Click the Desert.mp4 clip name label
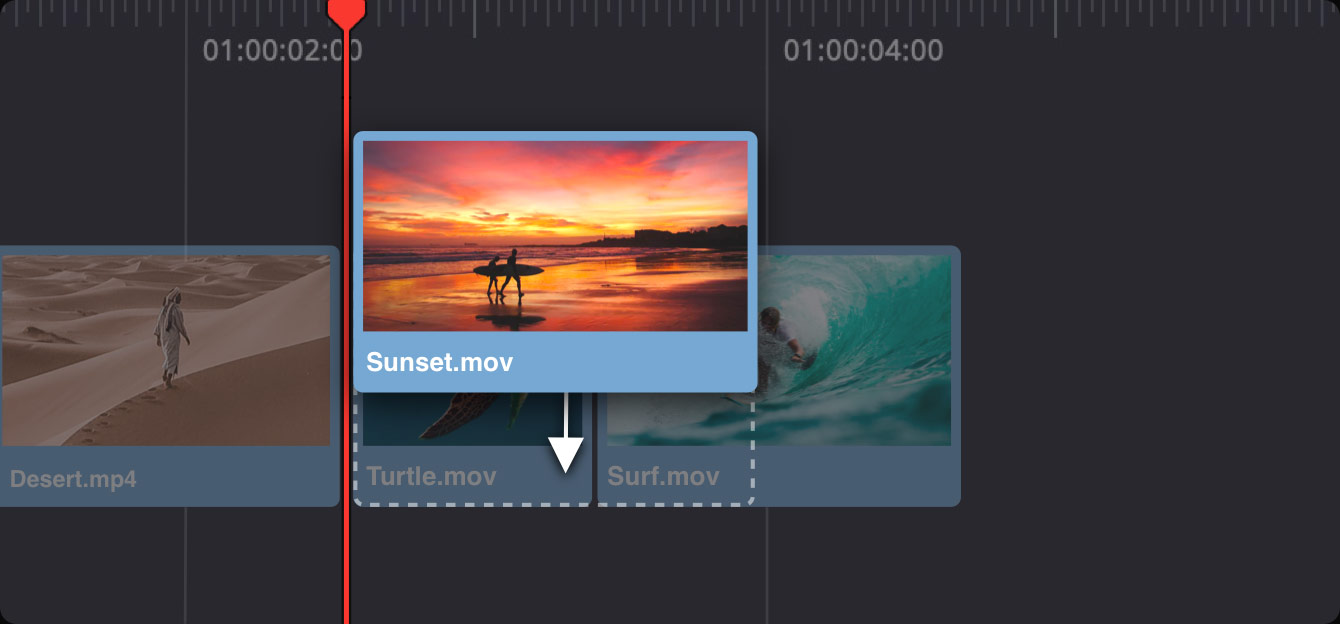The height and width of the screenshot is (624, 1340). coord(73,479)
